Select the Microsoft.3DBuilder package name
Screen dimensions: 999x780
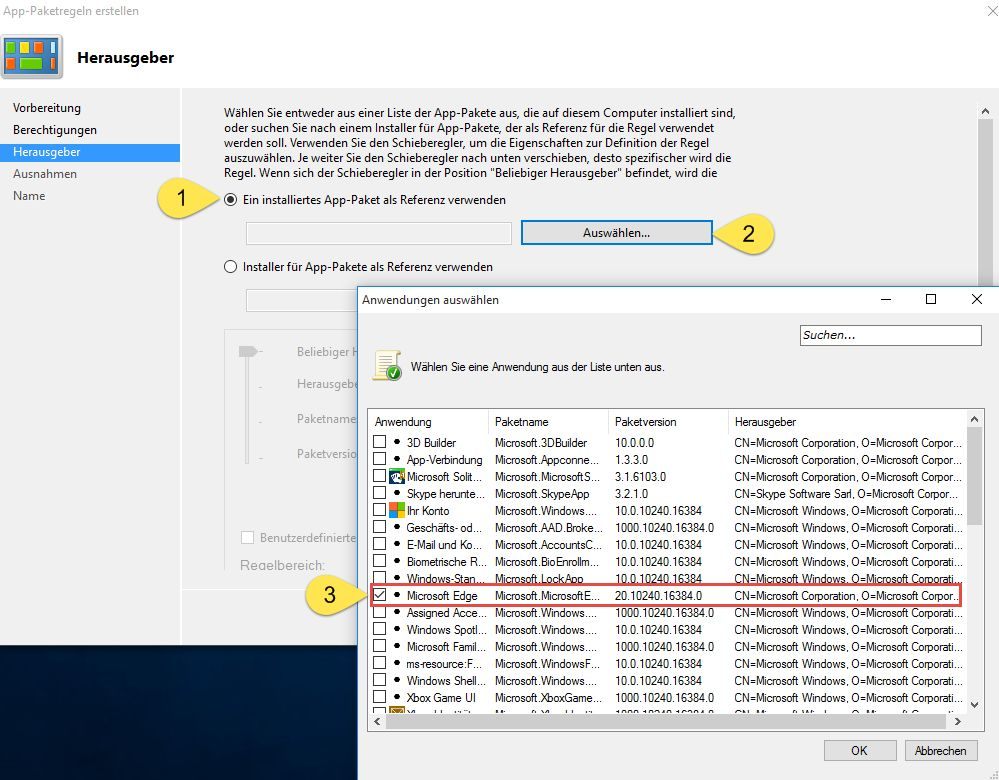tap(541, 442)
